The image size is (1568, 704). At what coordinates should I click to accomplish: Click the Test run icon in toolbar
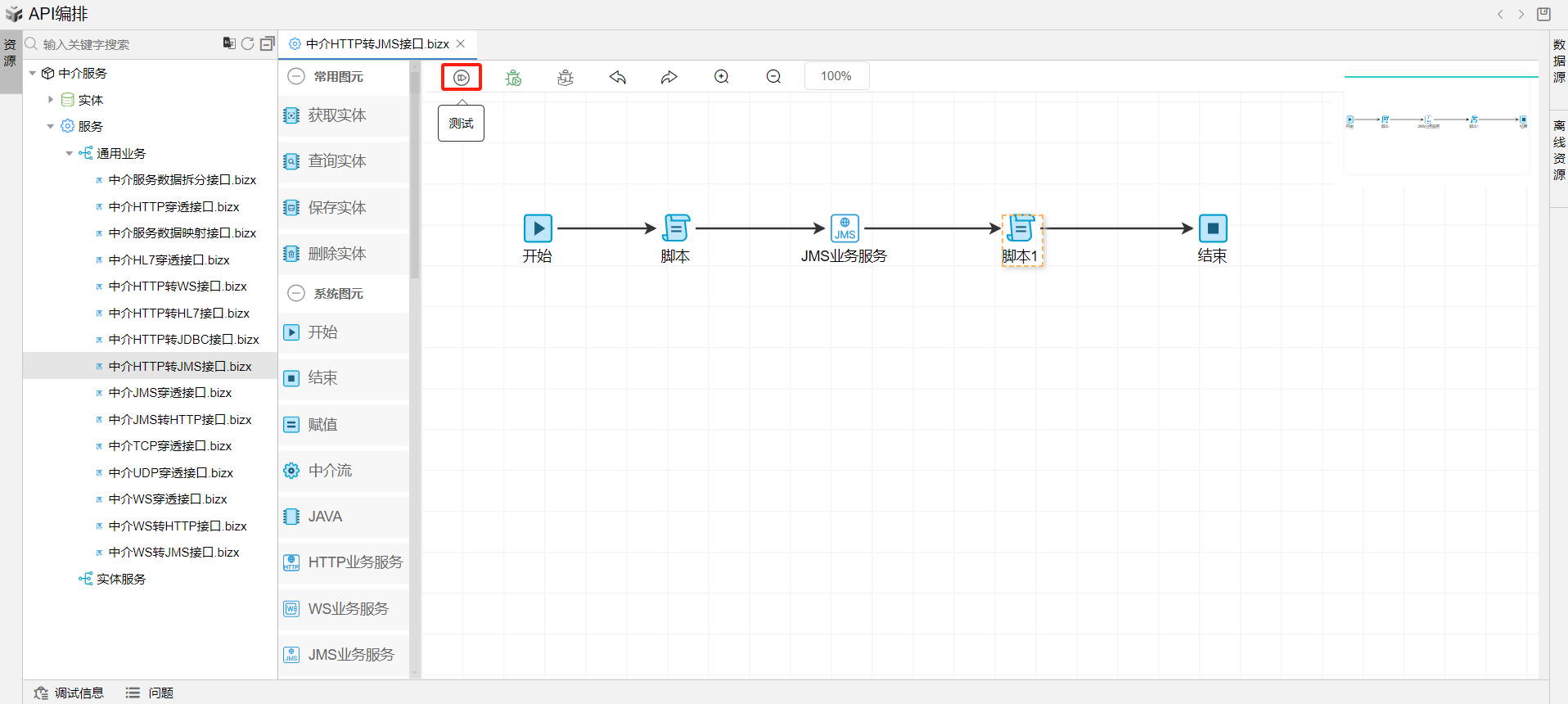(462, 77)
